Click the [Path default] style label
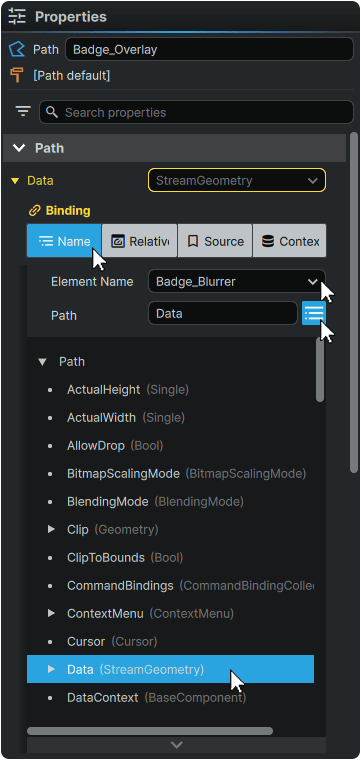Screen dimensions: 361x760 click(x=72, y=76)
